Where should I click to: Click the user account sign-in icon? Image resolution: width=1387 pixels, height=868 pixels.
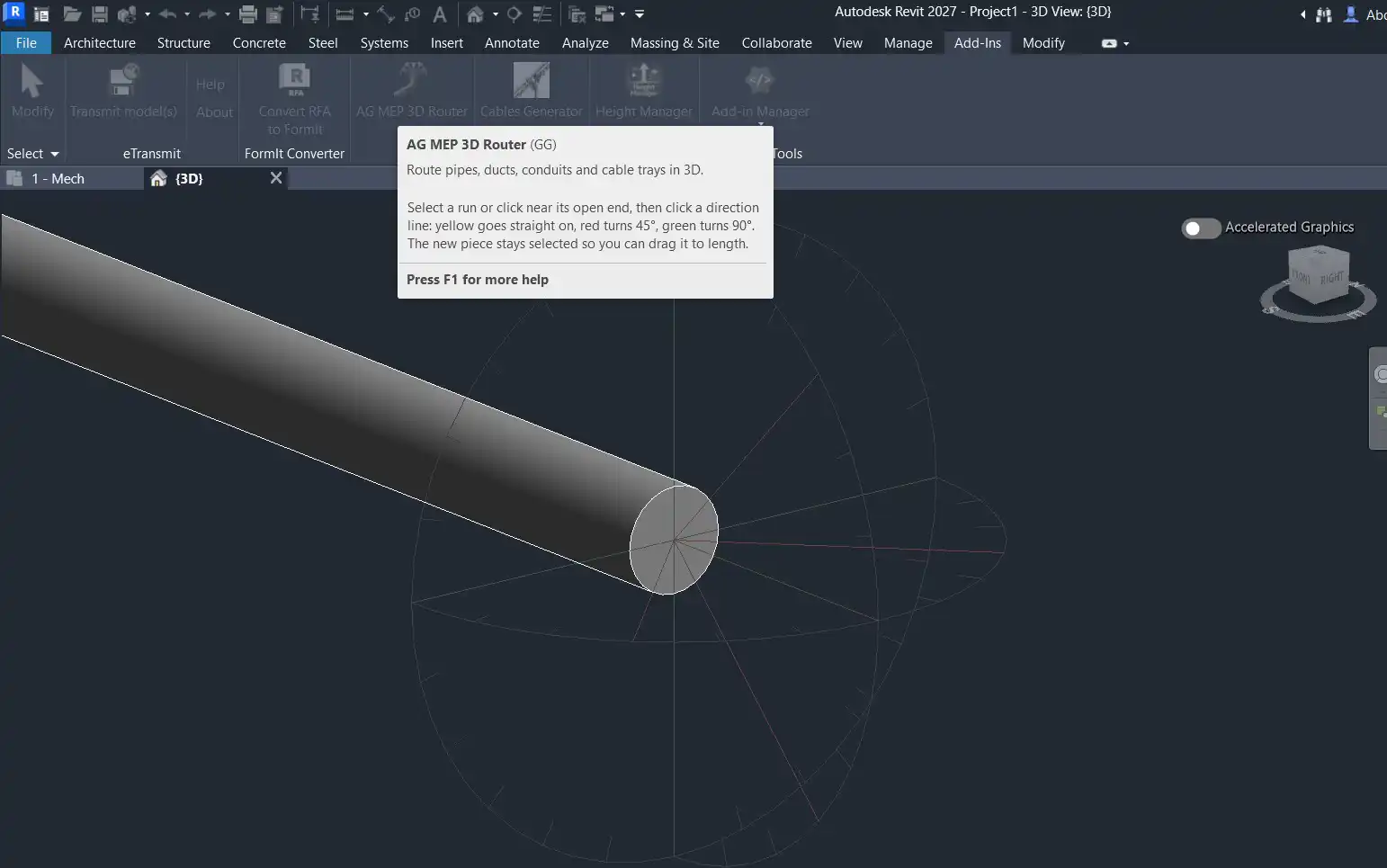pyautogui.click(x=1350, y=14)
